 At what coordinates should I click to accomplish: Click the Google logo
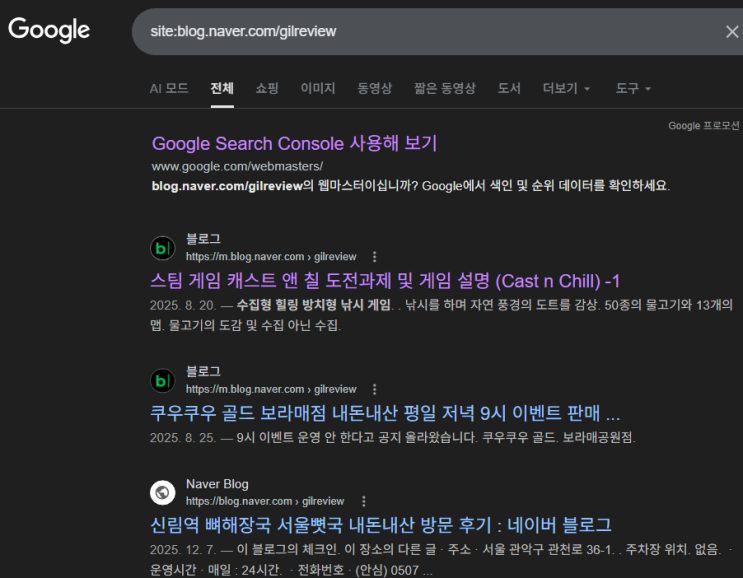click(49, 30)
